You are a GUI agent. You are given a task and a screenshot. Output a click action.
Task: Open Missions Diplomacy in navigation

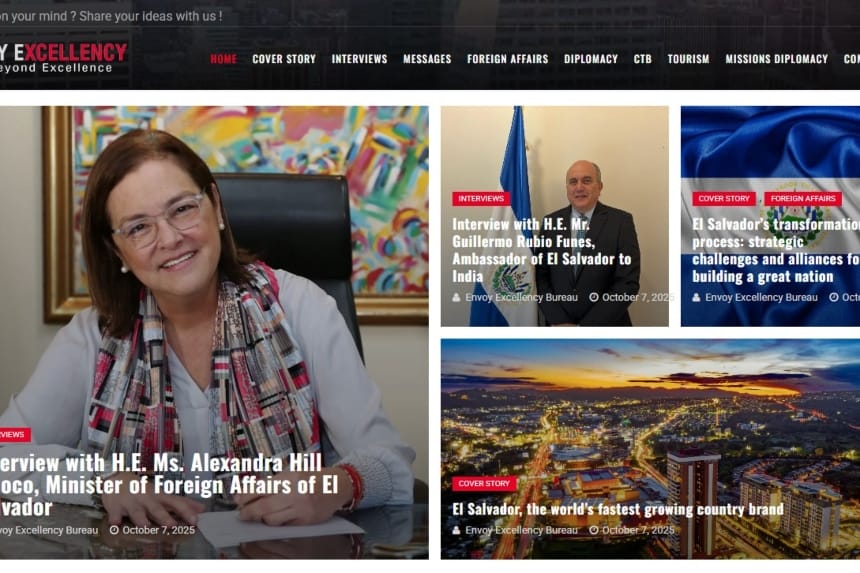[777, 59]
